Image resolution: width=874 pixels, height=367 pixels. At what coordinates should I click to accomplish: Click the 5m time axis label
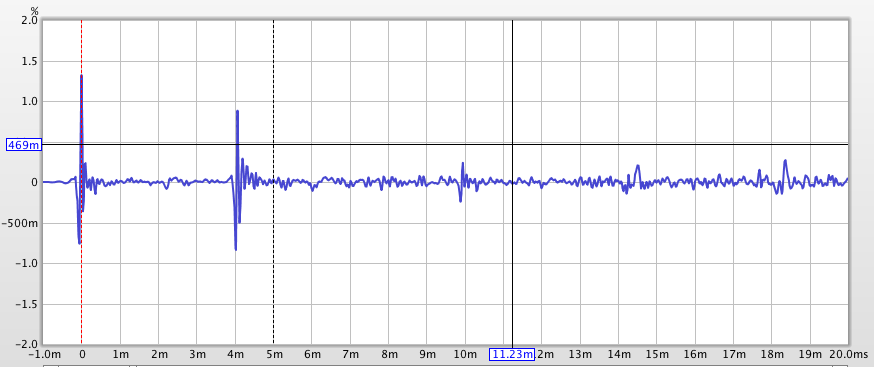(274, 355)
